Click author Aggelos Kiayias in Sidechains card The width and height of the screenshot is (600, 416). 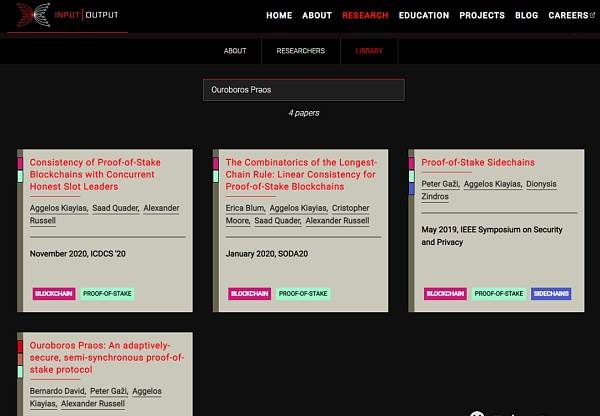tap(493, 184)
